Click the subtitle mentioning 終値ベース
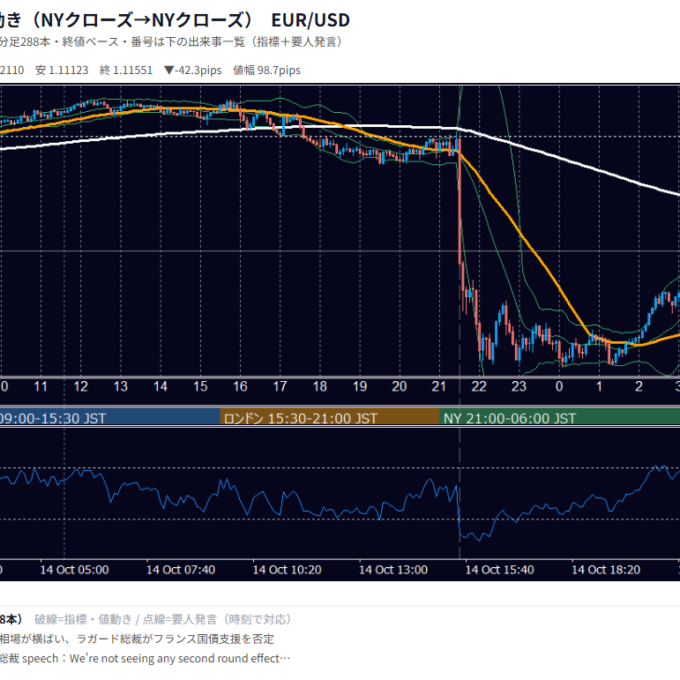Screen dimensions: 680x680 tap(170, 42)
